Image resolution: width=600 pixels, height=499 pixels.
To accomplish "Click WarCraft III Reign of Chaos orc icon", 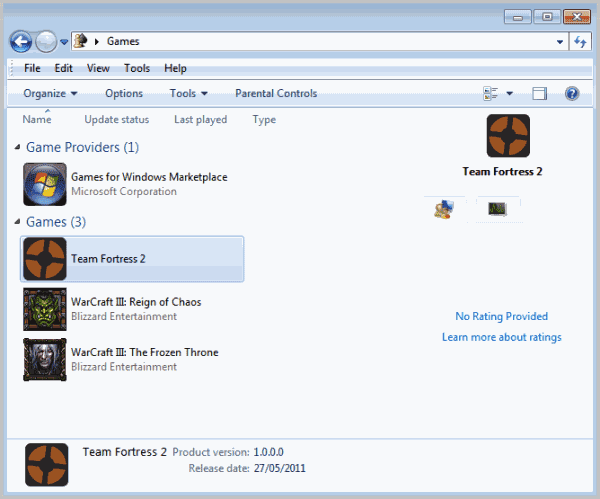I will click(x=45, y=309).
